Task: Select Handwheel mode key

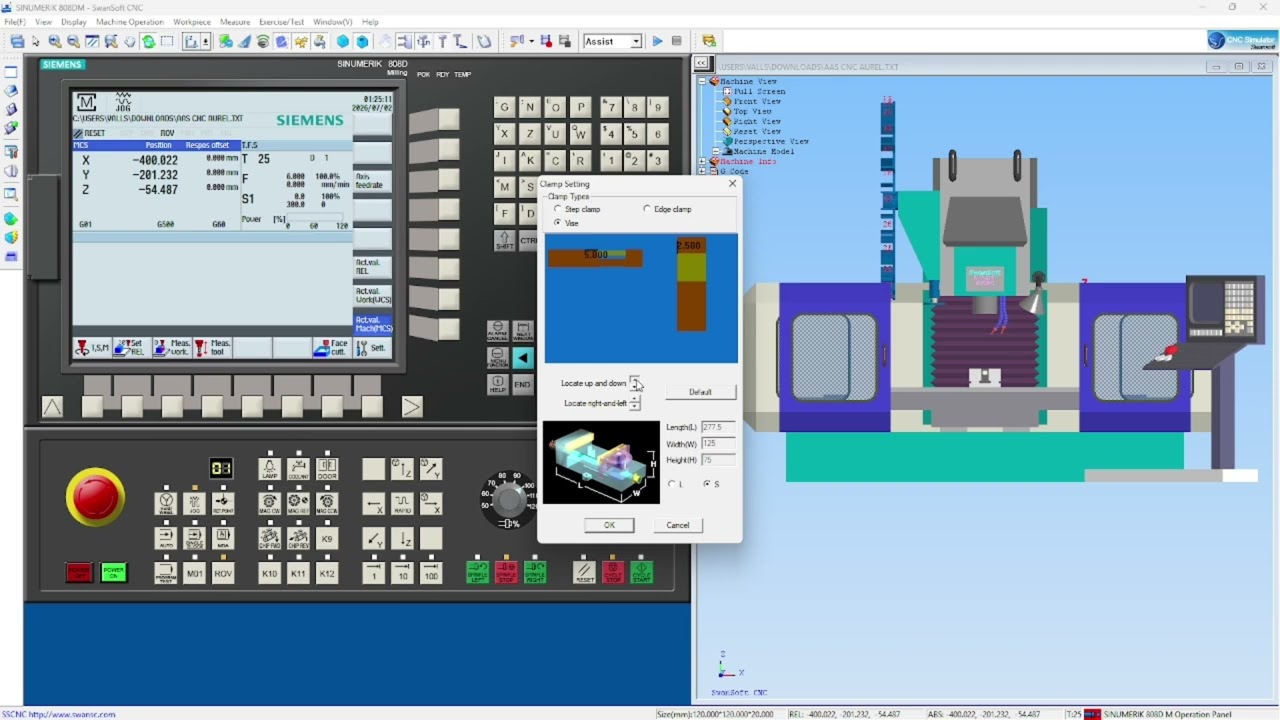Action: 166,502
